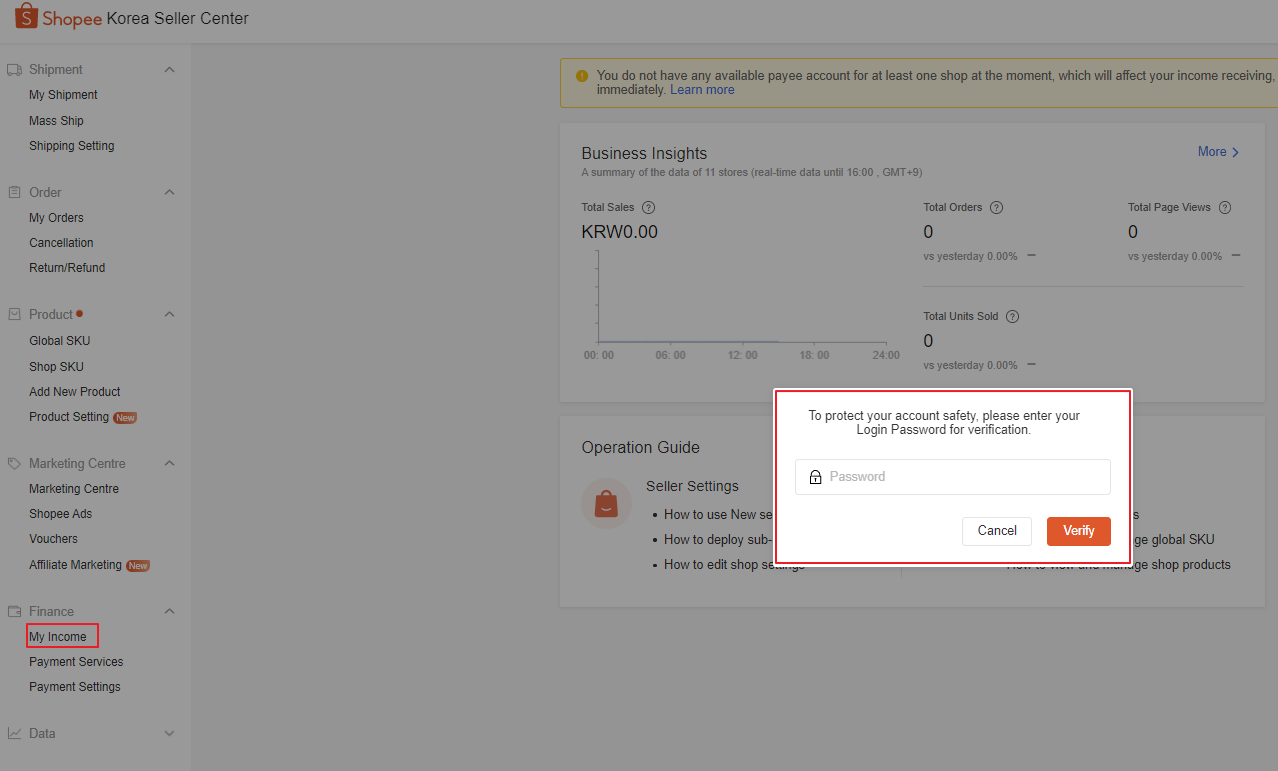The image size is (1278, 771).
Task: Cancel the password verification dialog
Action: (x=996, y=531)
